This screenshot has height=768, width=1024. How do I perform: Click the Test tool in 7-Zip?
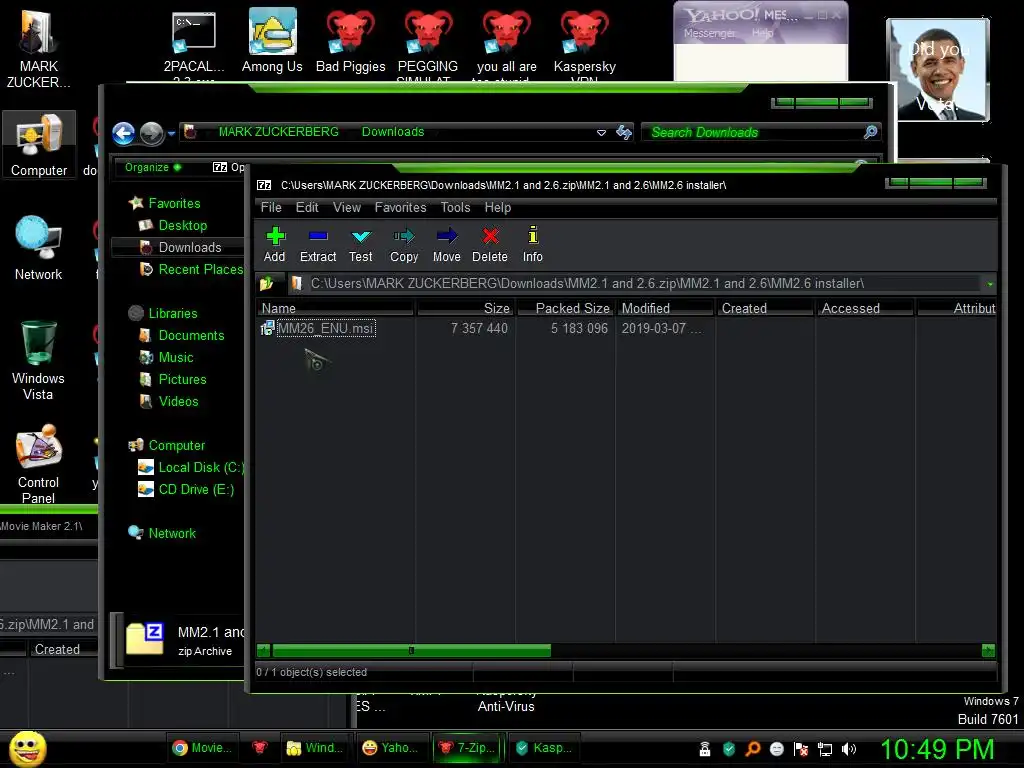coord(360,244)
